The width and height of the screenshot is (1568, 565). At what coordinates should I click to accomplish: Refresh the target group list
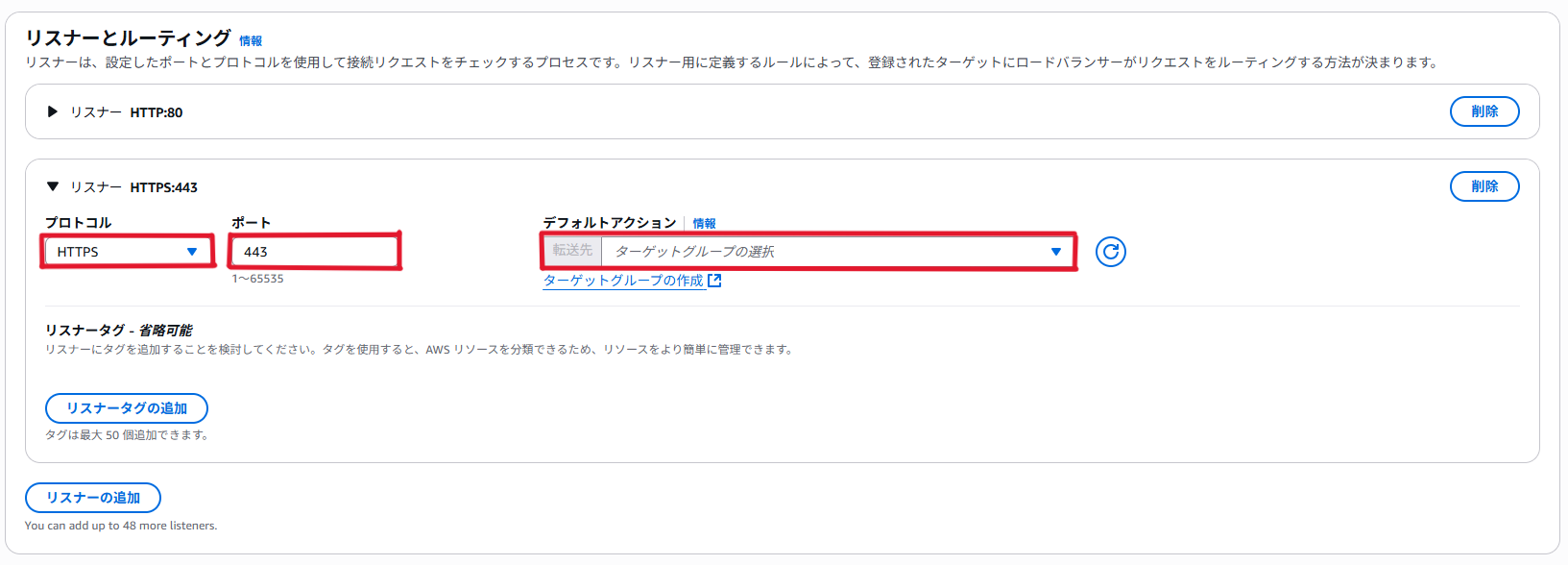point(1111,252)
